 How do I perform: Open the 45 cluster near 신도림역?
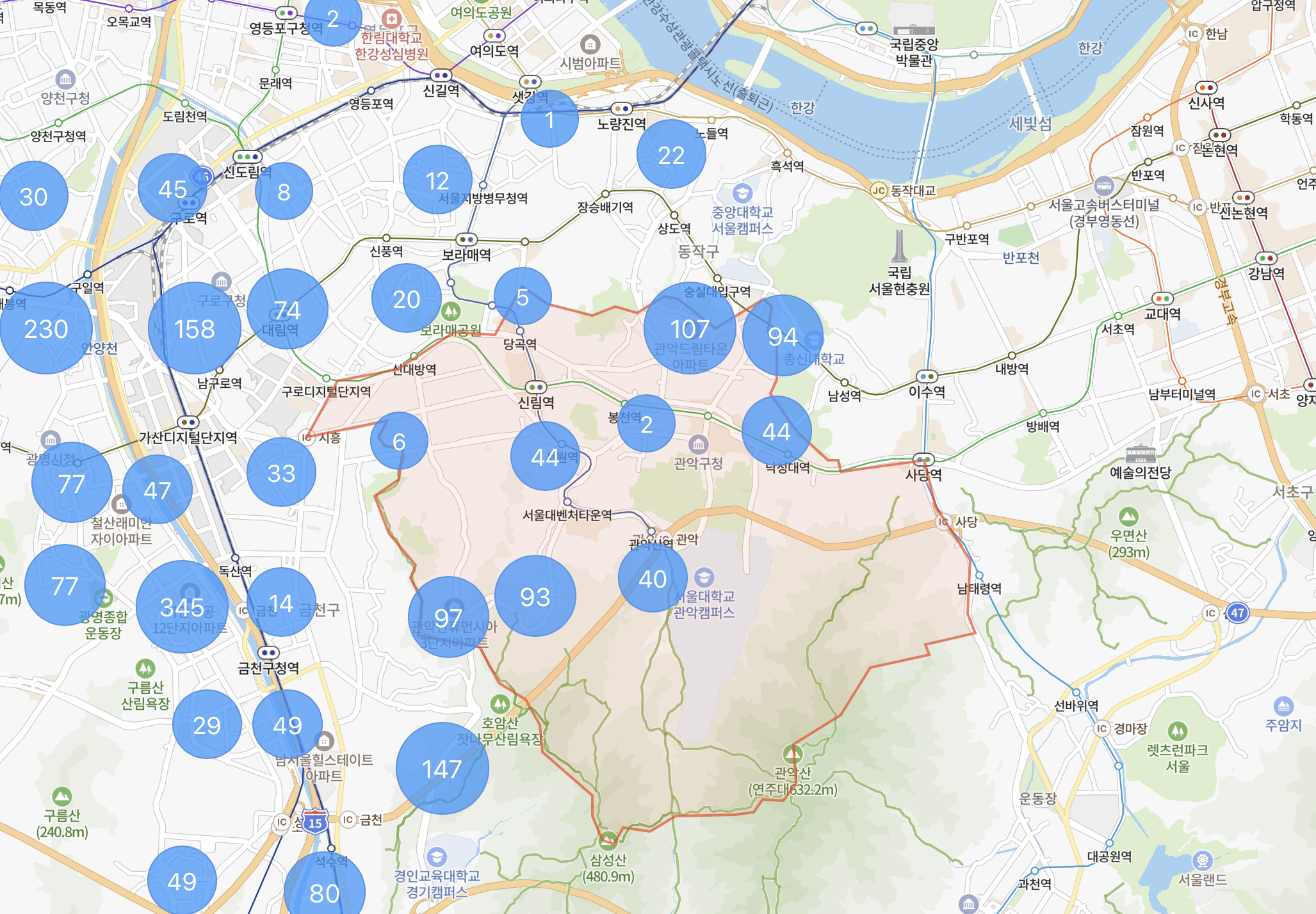coord(172,188)
